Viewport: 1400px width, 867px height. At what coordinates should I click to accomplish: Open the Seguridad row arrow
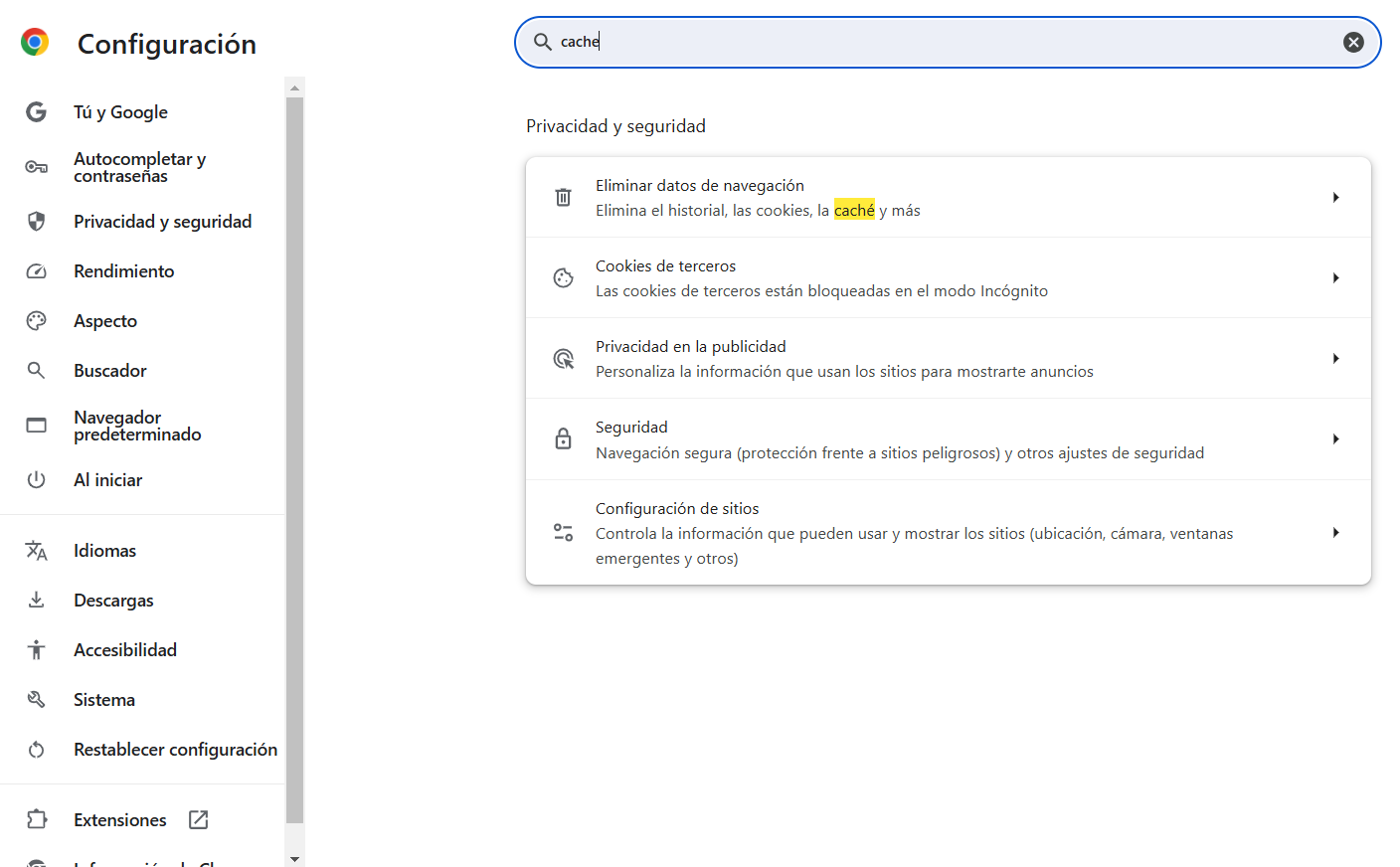[1335, 438]
